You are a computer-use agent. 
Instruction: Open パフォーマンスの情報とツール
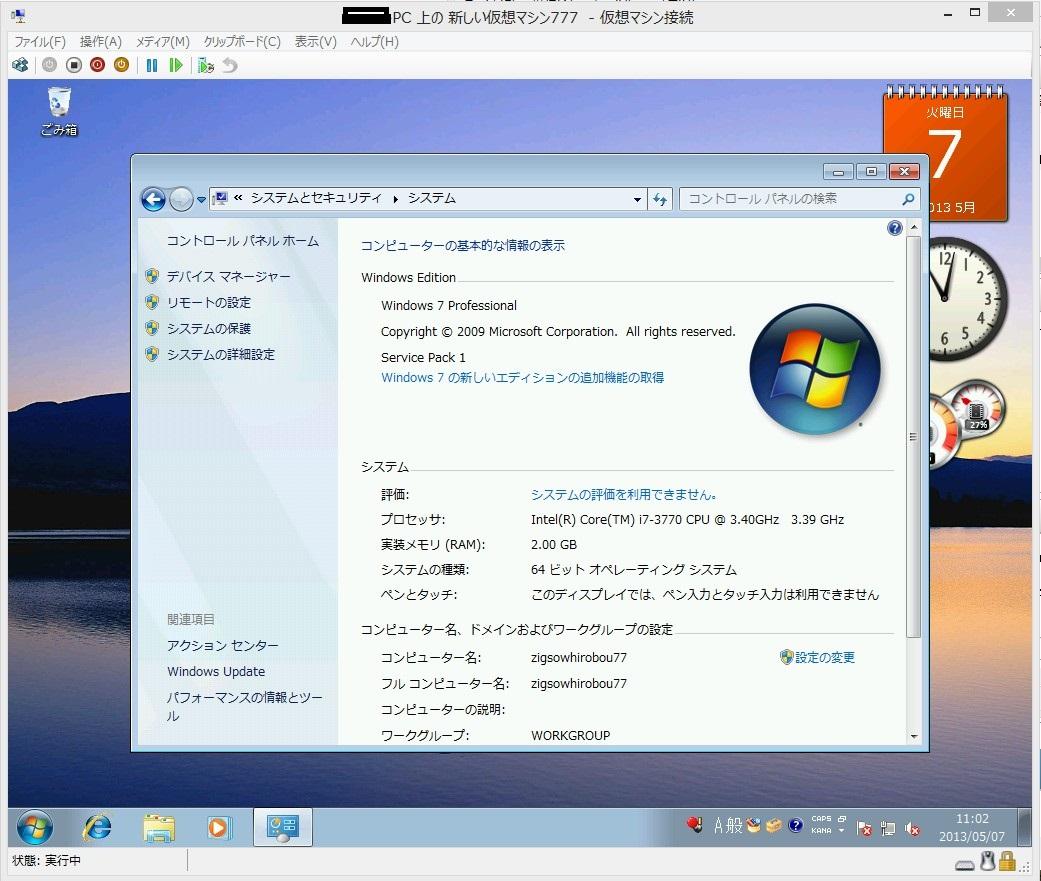pyautogui.click(x=244, y=706)
